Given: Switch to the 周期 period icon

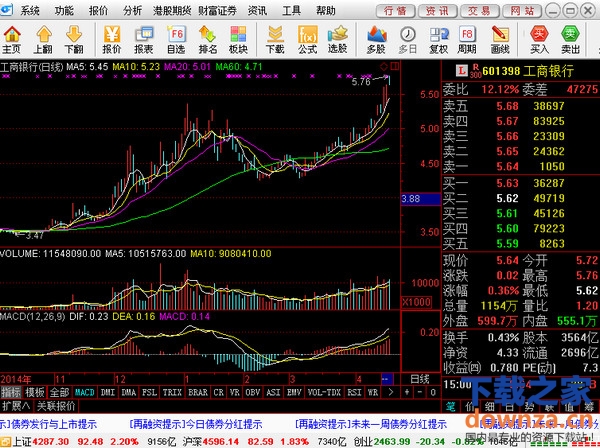Looking at the screenshot, I should (467, 40).
